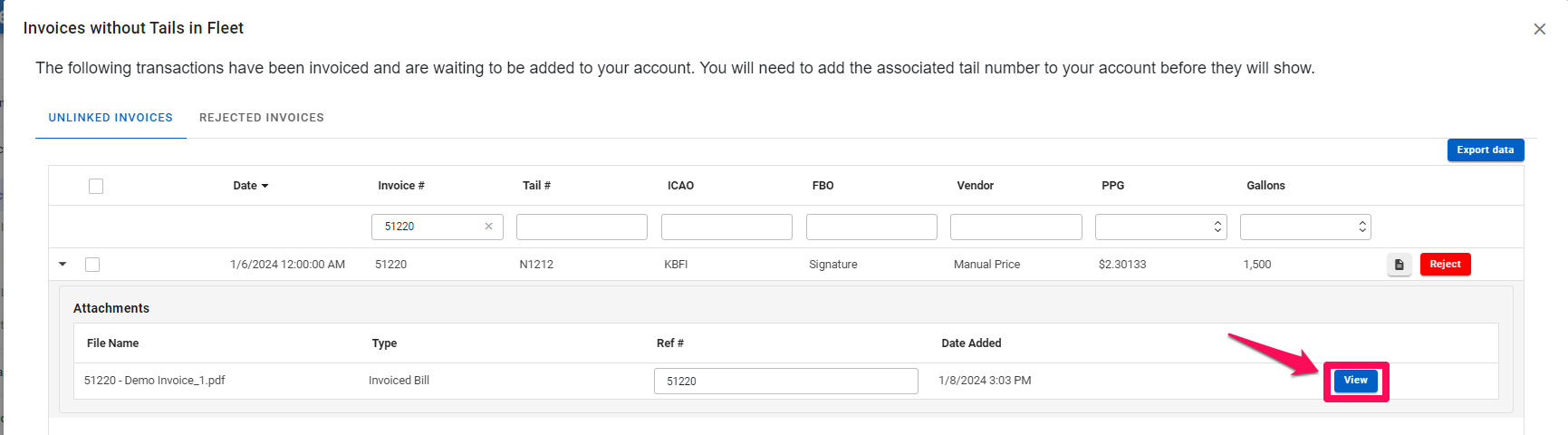
Task: Sort by the Date column arrow
Action: (265, 186)
